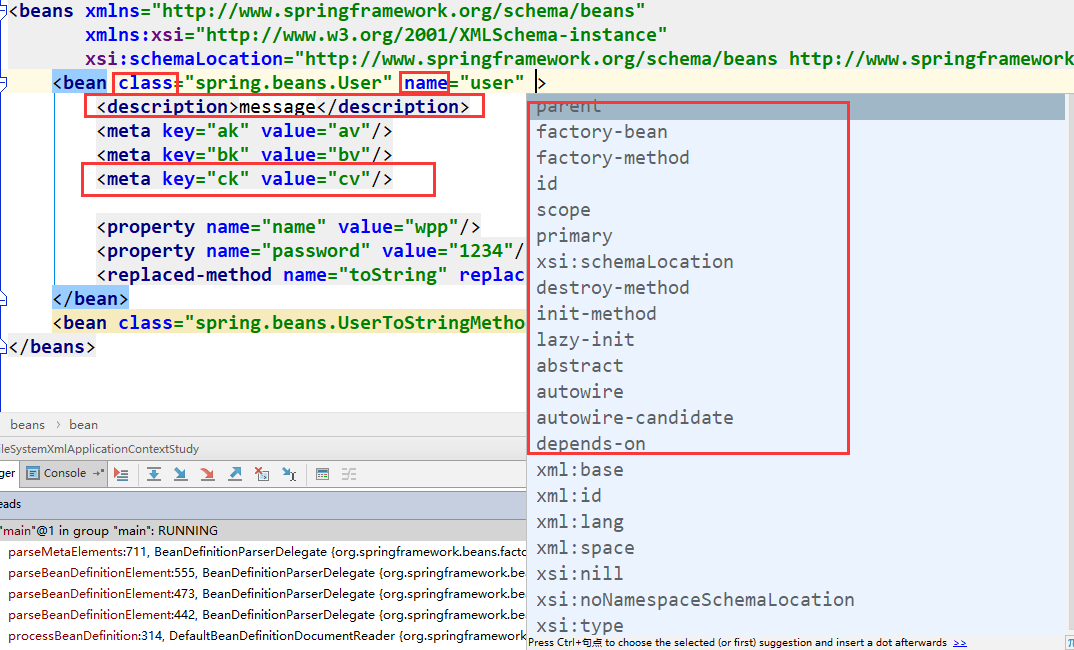Choose 'factory-bean' from the completion popup
The image size is (1074, 650).
[796, 132]
